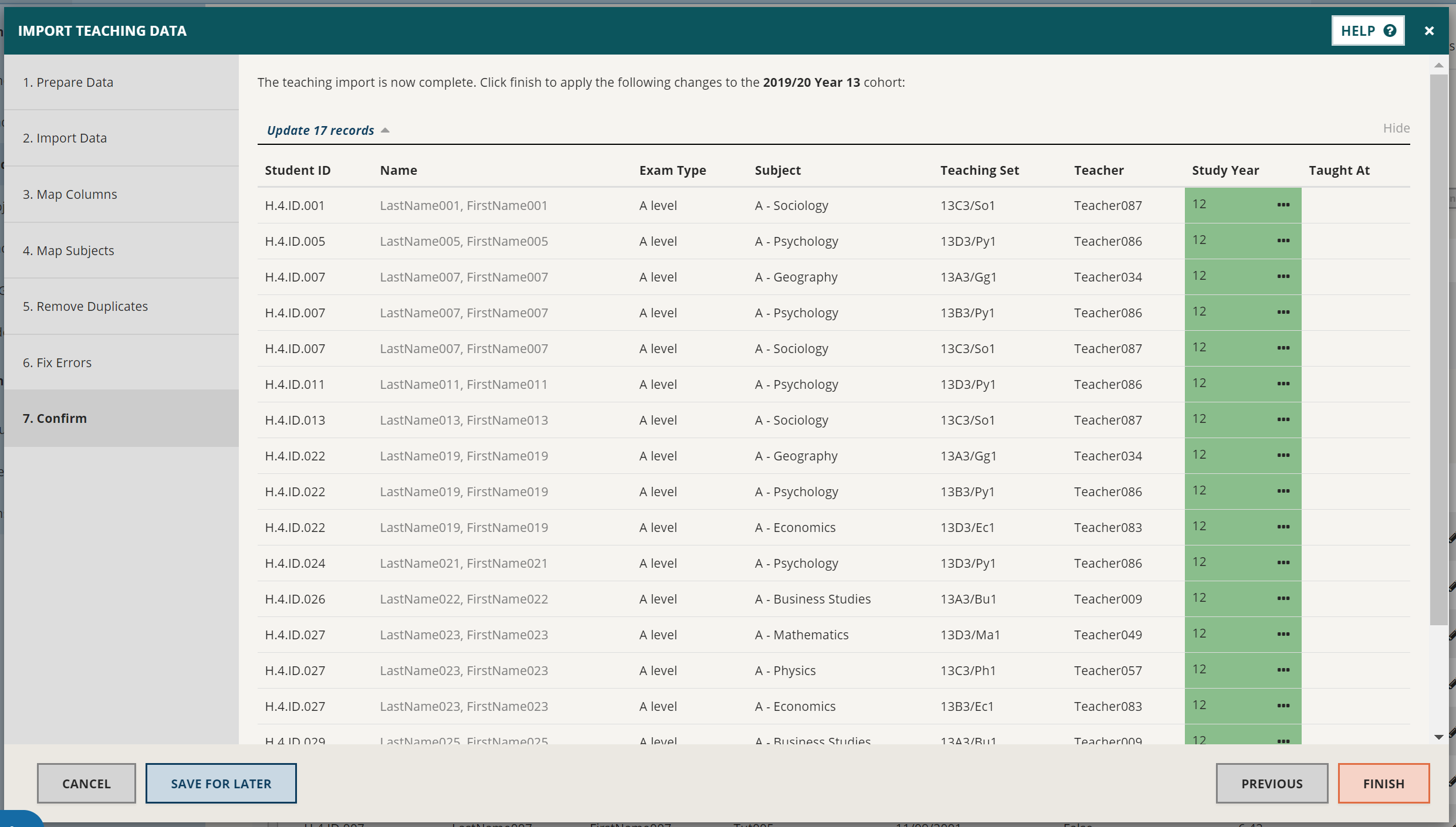Click the vertical scrollbar thumb
The height and width of the screenshot is (827, 1456).
point(1438,350)
